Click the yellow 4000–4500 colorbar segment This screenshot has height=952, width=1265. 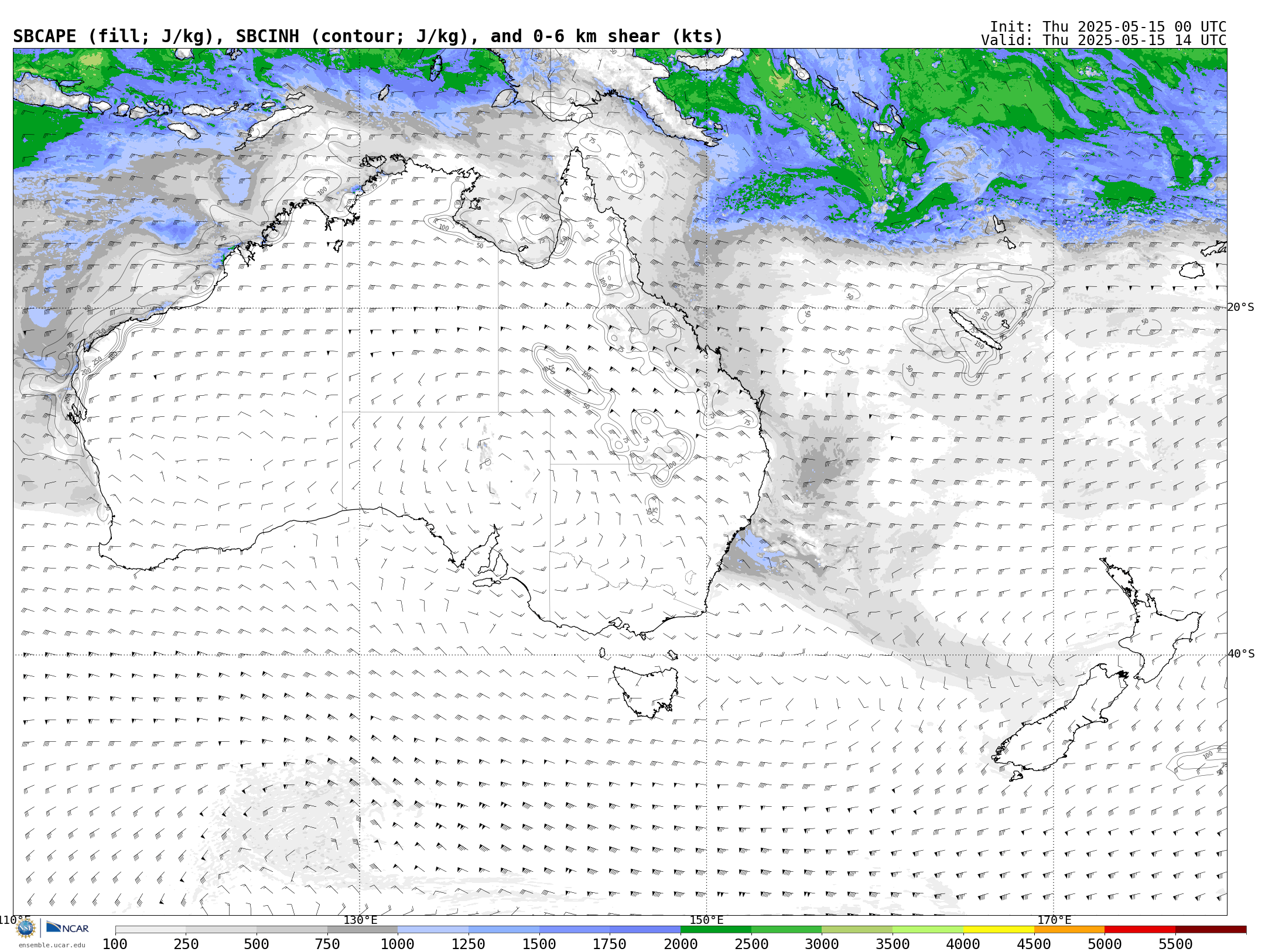coord(999,930)
